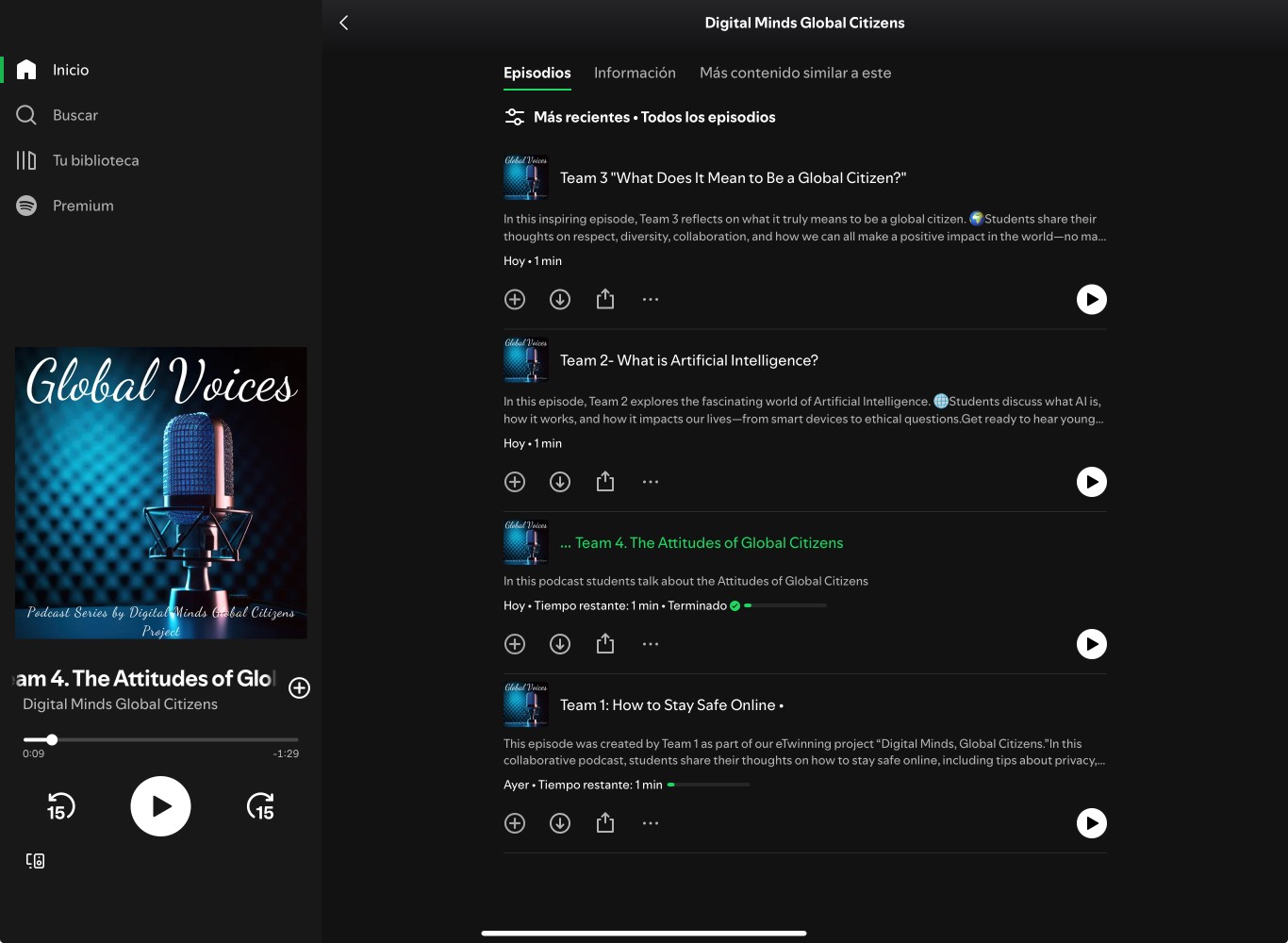
Task: Share the Team 2 Artificial Intelligence episode
Action: tap(605, 482)
